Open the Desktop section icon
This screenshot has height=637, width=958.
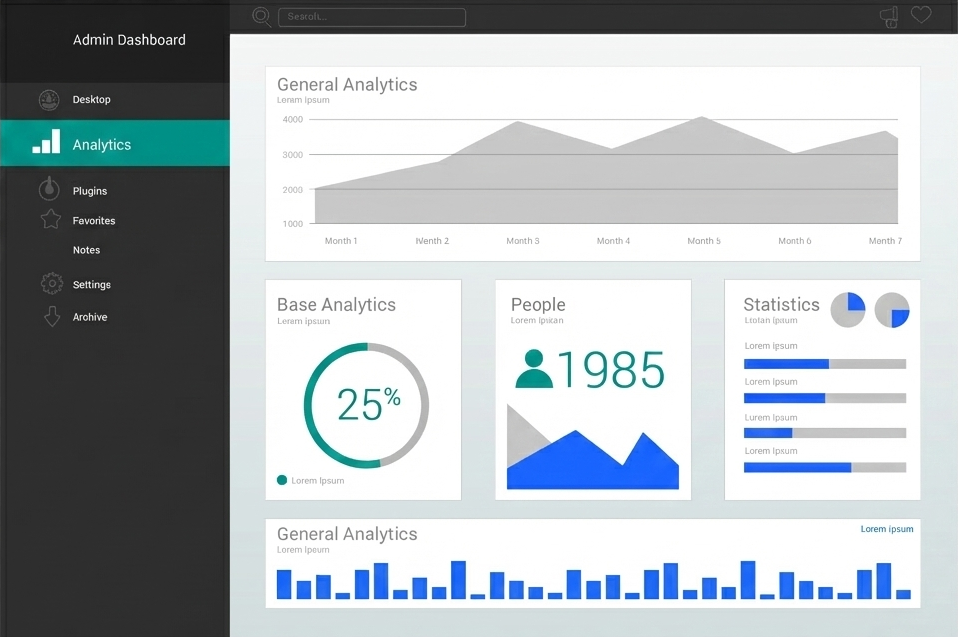click(x=48, y=99)
